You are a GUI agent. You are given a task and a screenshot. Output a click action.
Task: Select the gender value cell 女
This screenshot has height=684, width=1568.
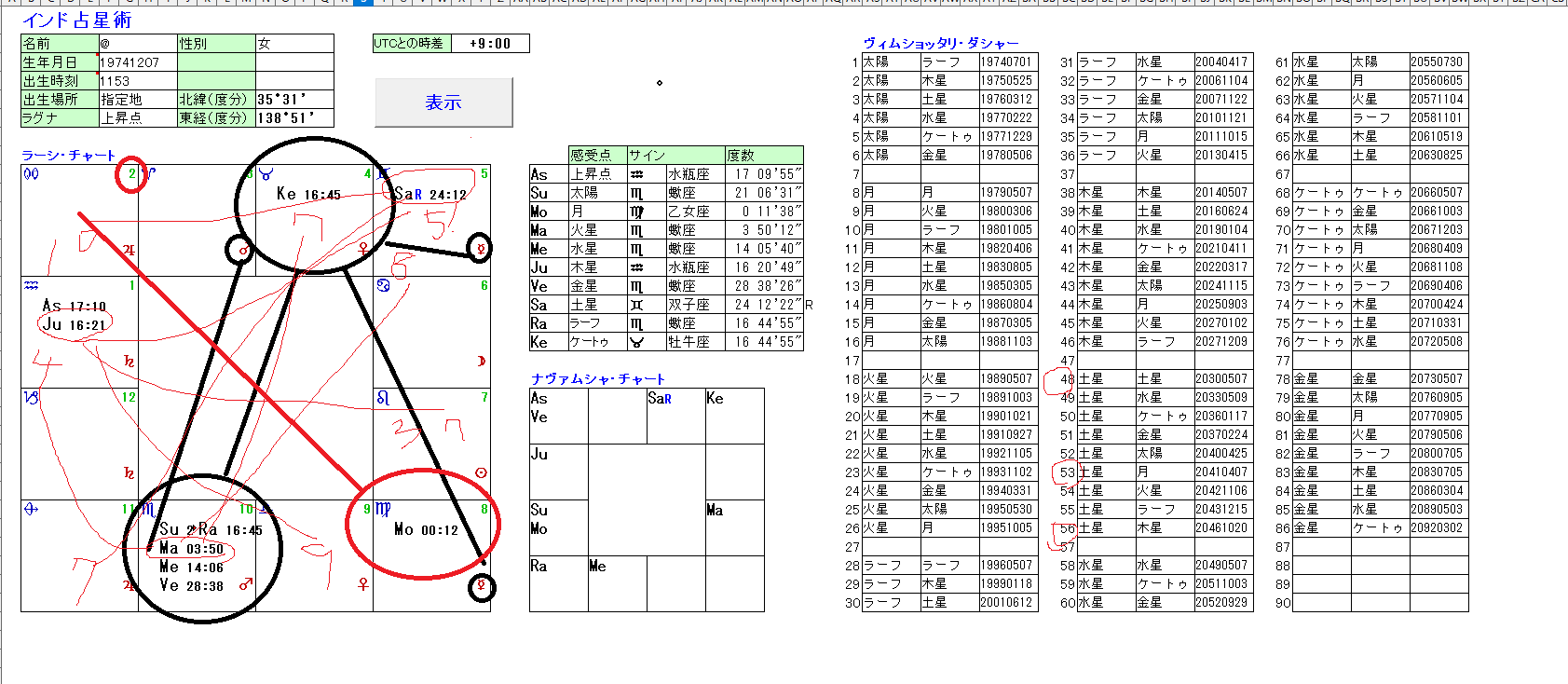(293, 44)
